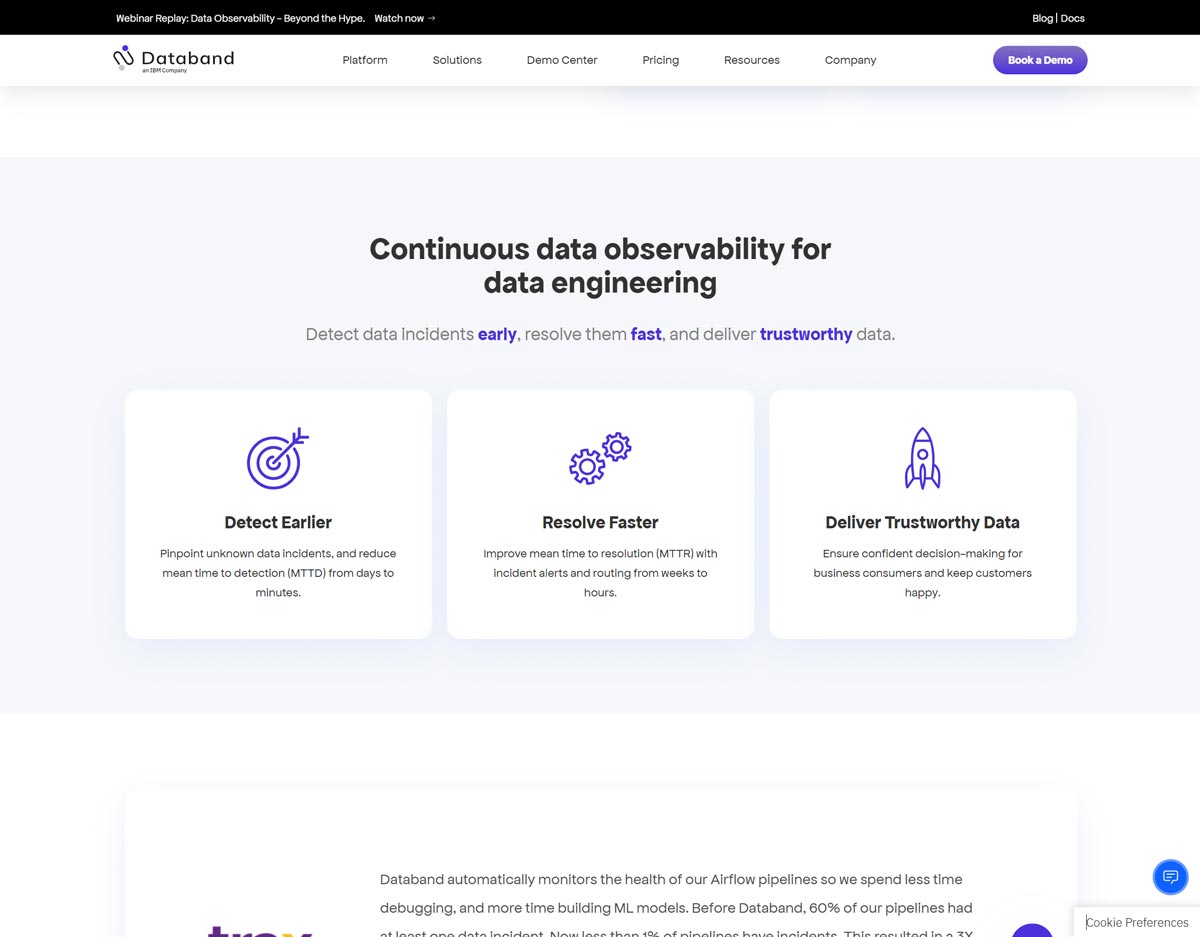Click the MTTD description text
1200x937 pixels.
click(278, 573)
